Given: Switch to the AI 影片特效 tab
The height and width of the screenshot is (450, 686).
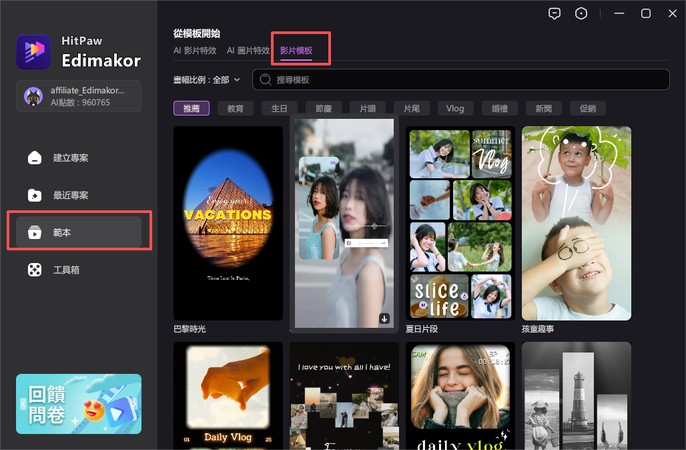Looking at the screenshot, I should (196, 50).
